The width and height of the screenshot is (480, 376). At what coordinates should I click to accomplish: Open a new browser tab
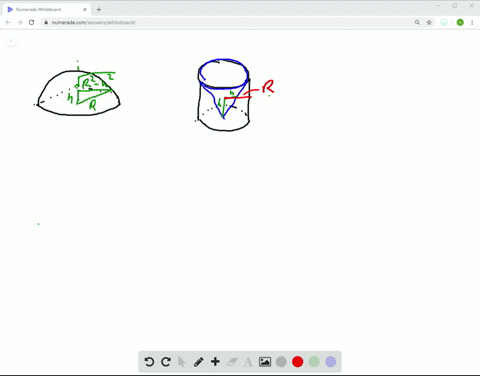pos(99,9)
